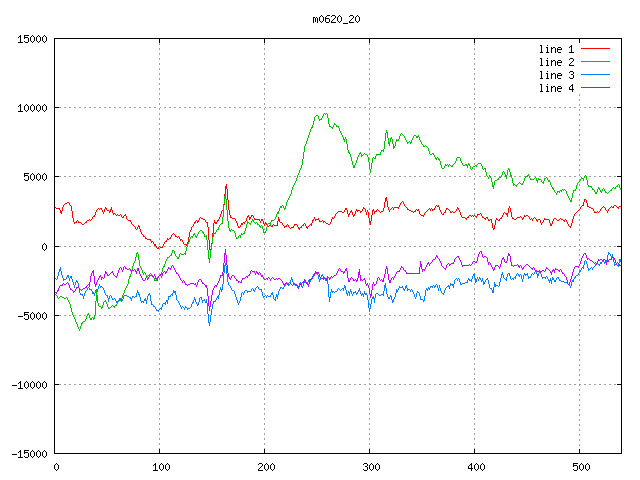
Task: Click the y-axis label 5000
Action: tap(35, 177)
